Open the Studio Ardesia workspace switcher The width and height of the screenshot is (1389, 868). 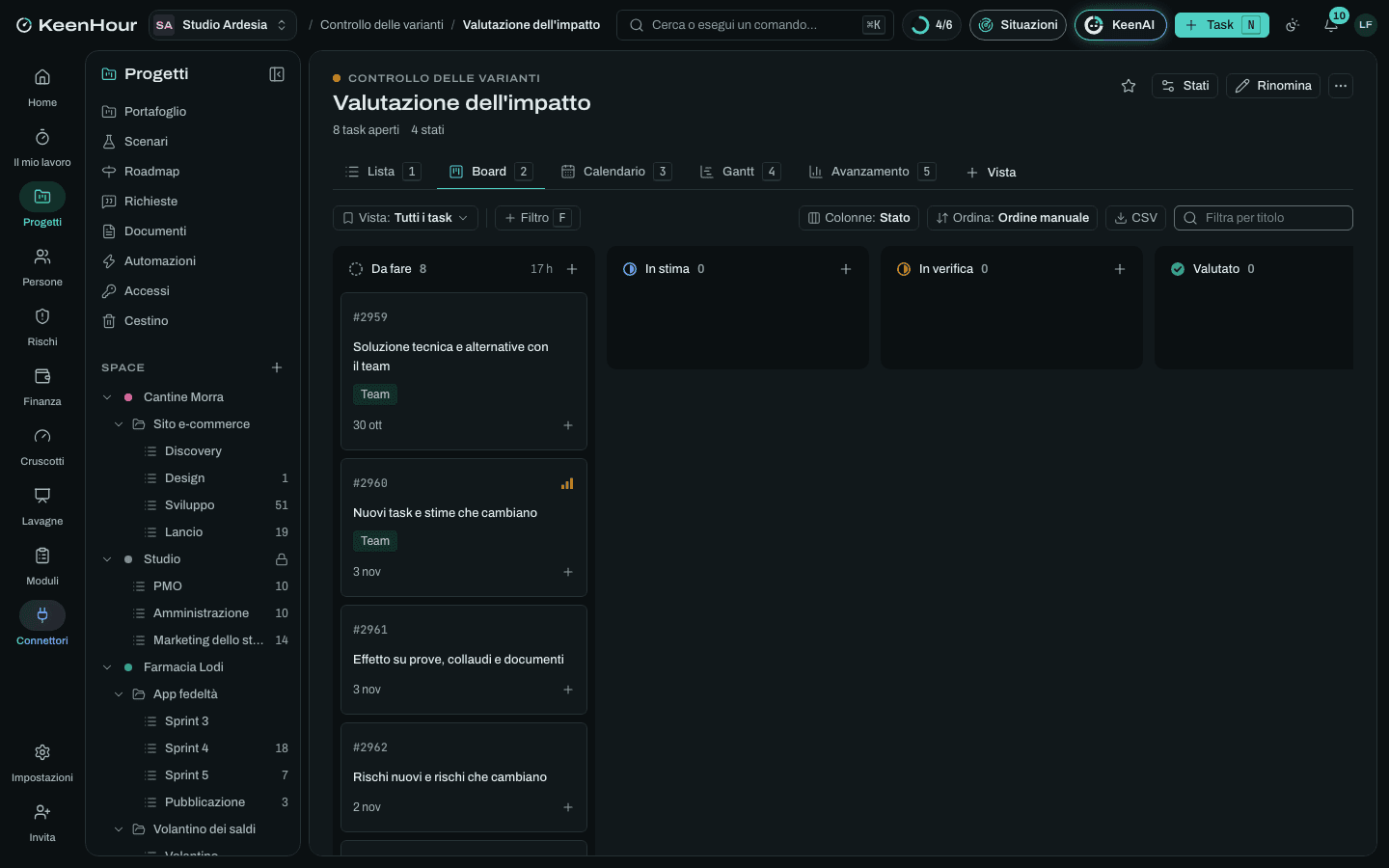(x=222, y=25)
